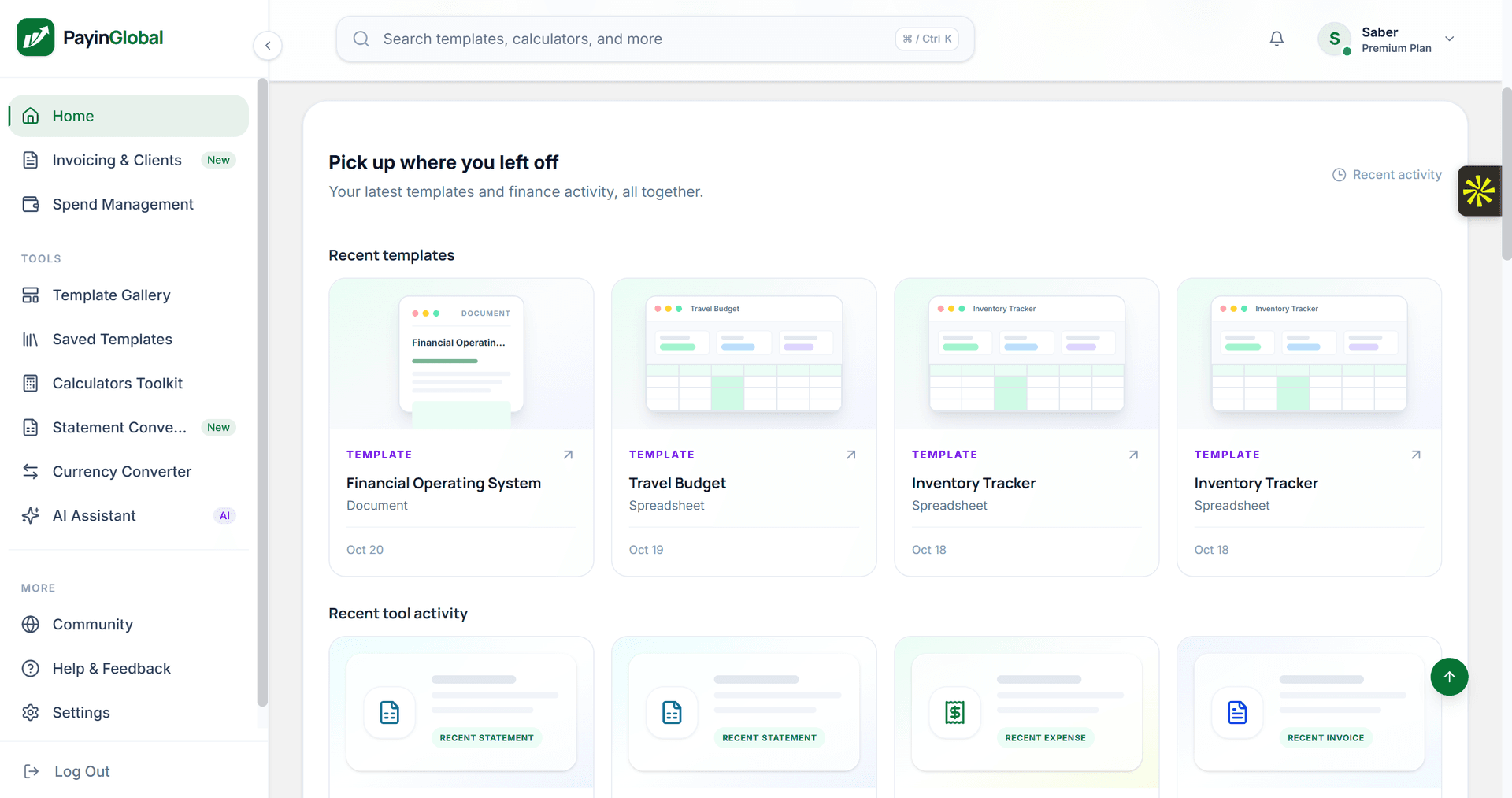Click the main page vertical scrollbar
This screenshot has width=1512, height=798.
tap(1506, 173)
